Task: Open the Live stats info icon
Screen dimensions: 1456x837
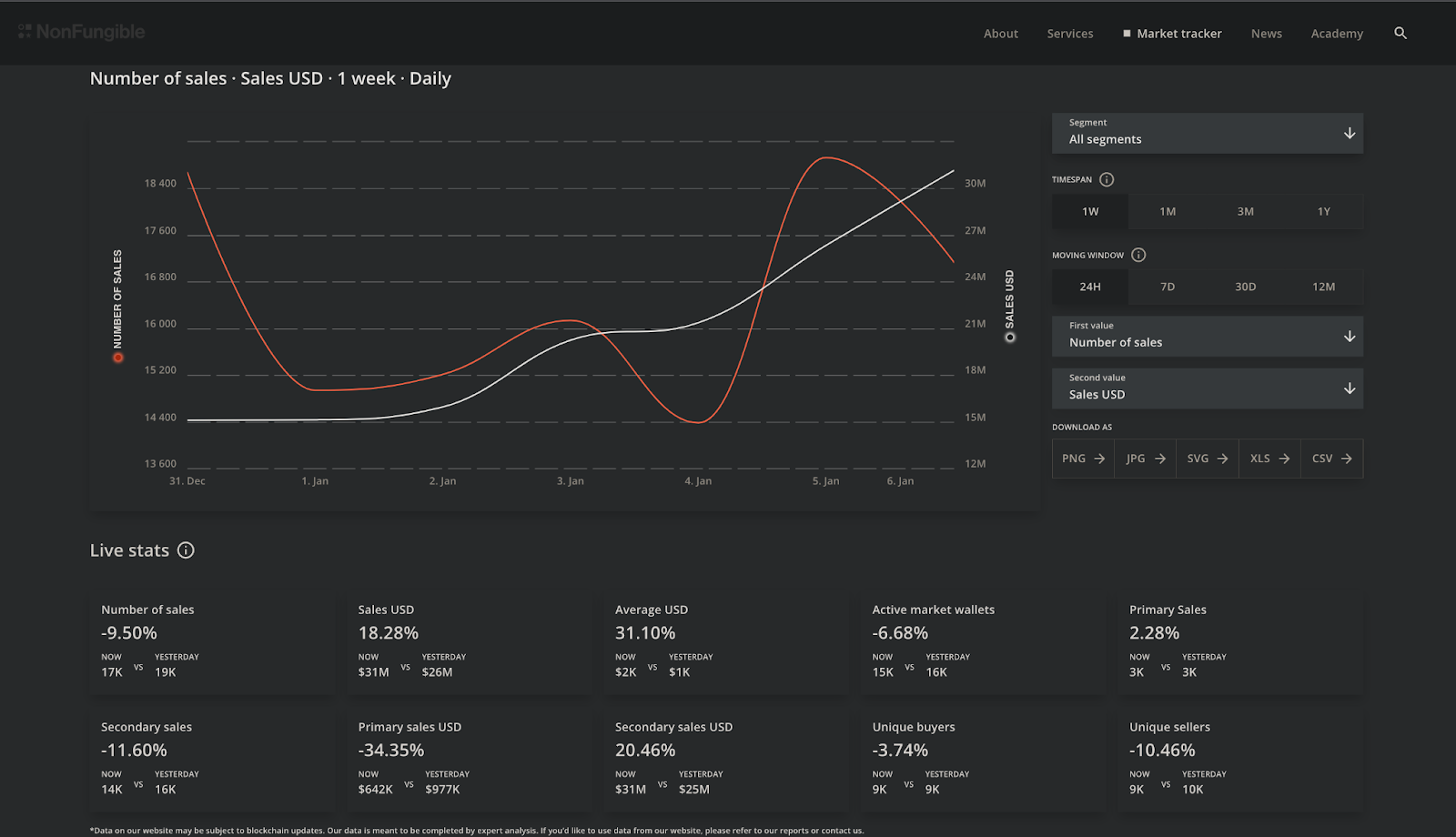Action: (x=186, y=550)
